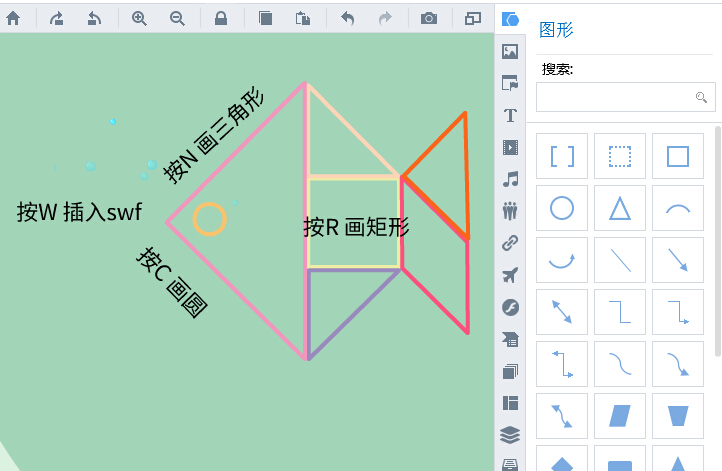Click the overlapping windows icon in the toolbar
The height and width of the screenshot is (471, 722).
(x=473, y=18)
